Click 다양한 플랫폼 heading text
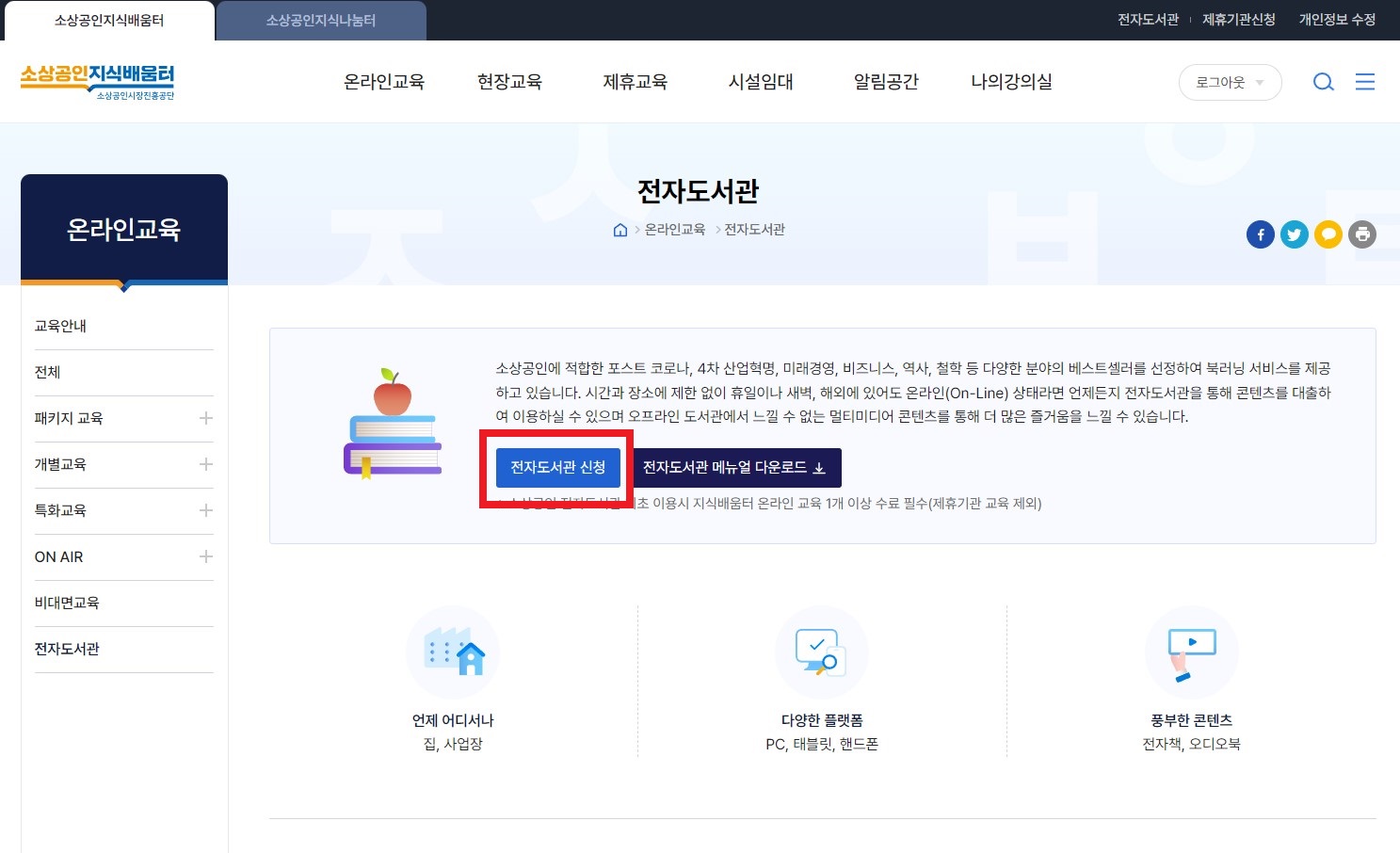This screenshot has height=853, width=1400. [x=822, y=720]
